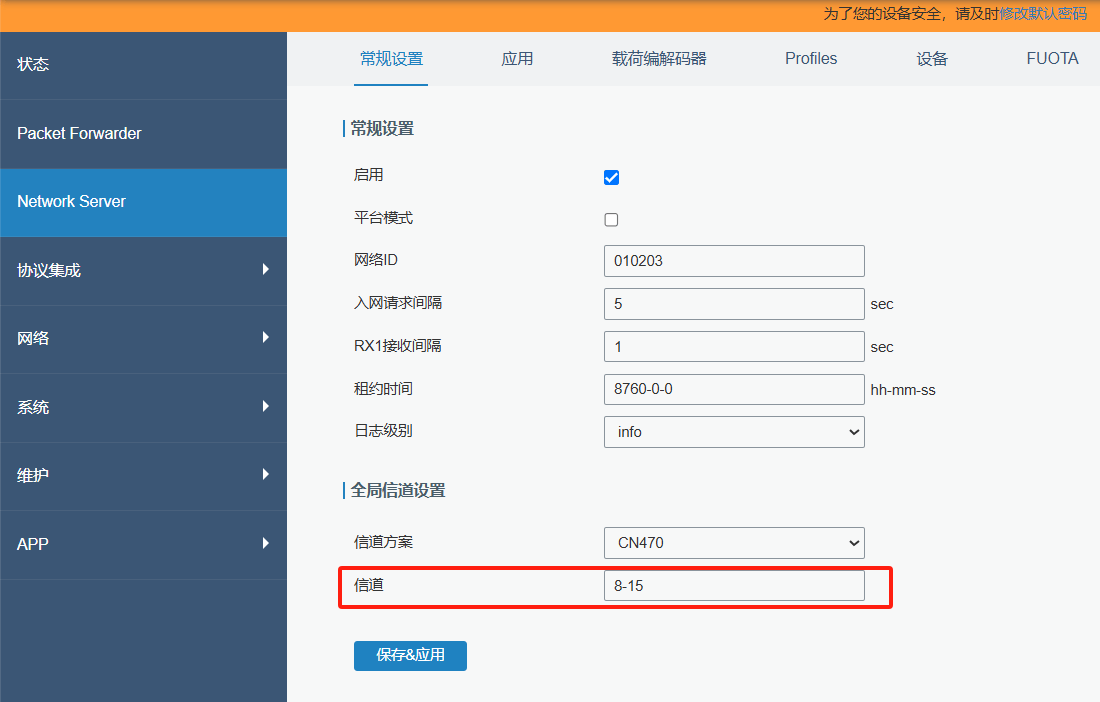Enable the 平台模式 checkbox
The image size is (1100, 702).
coord(612,220)
